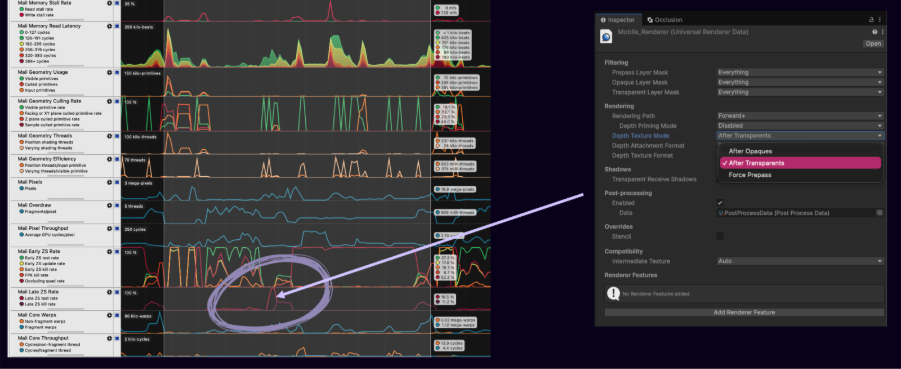Switch to the Inspector tab
The height and width of the screenshot is (369, 901).
[x=618, y=20]
